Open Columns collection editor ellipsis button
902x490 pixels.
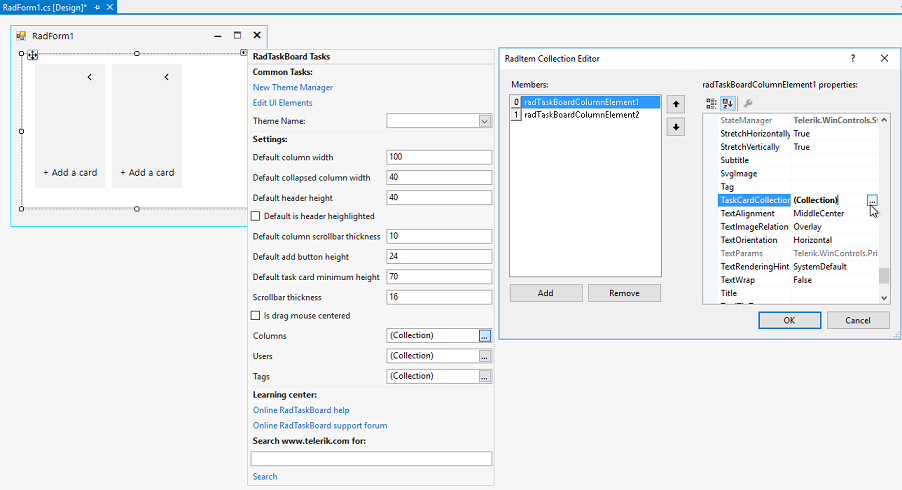point(484,336)
